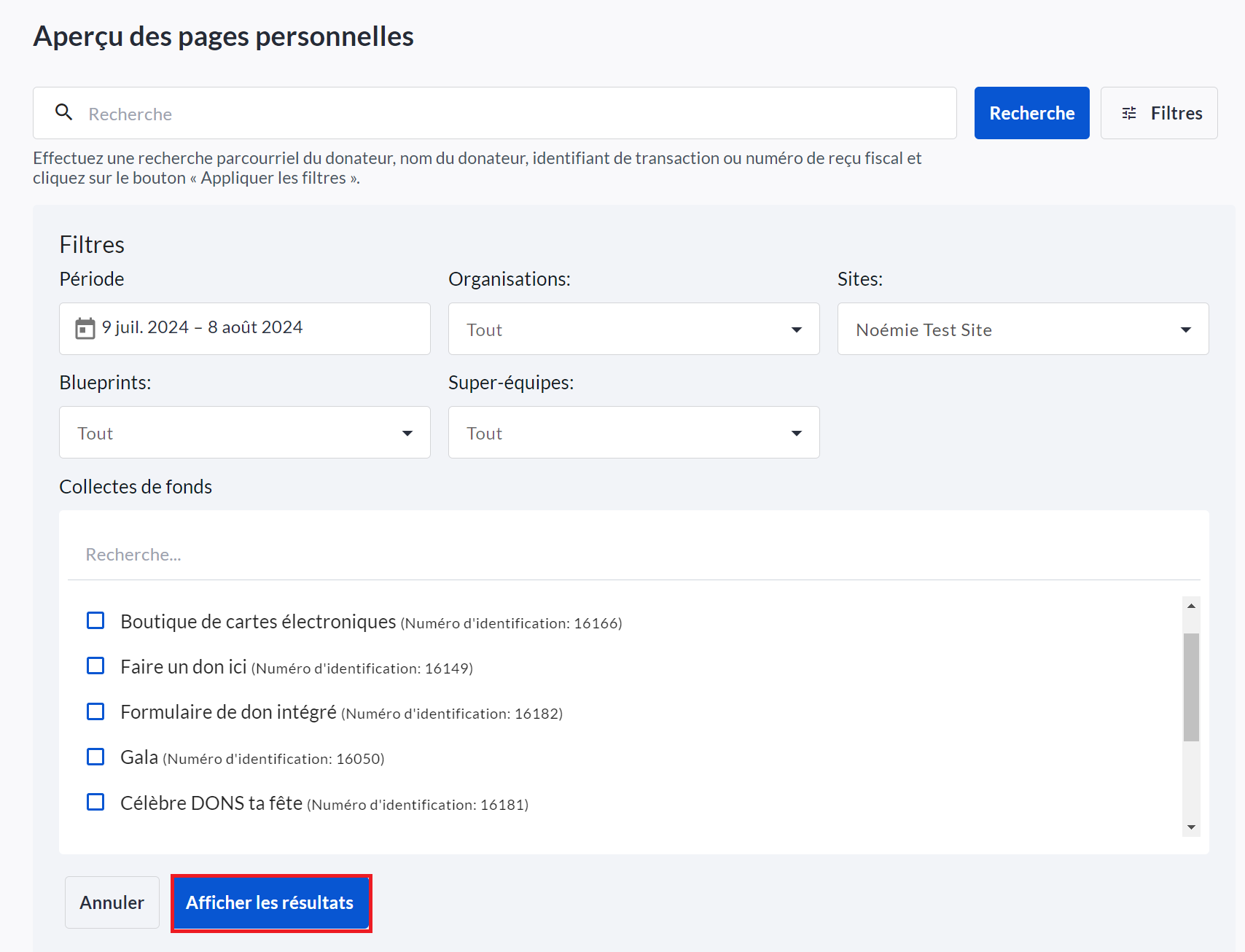Click the fundraisers list scrollbar thumb

click(1191, 687)
